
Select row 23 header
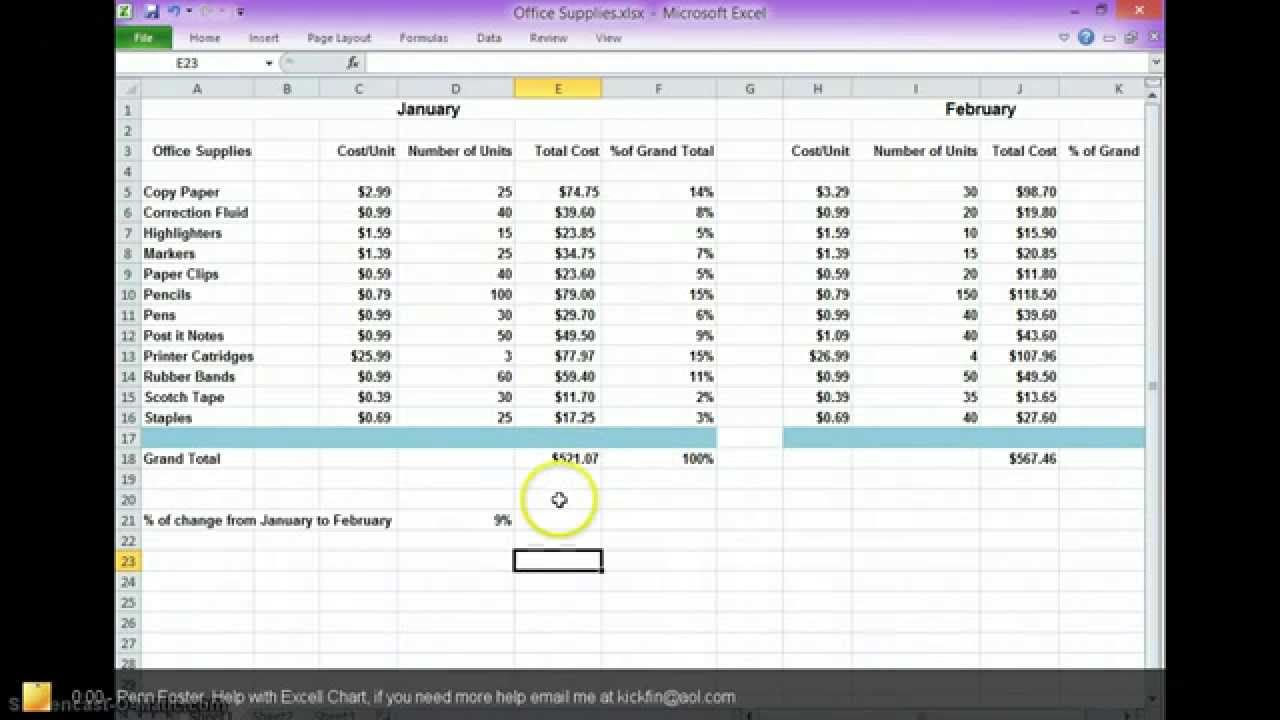(x=128, y=562)
